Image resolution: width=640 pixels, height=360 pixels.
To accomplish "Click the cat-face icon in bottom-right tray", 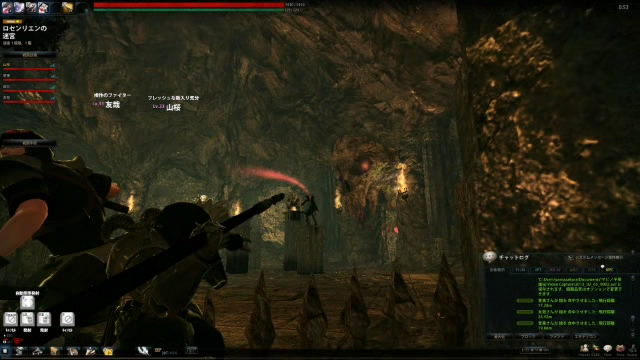I will point(620,349).
